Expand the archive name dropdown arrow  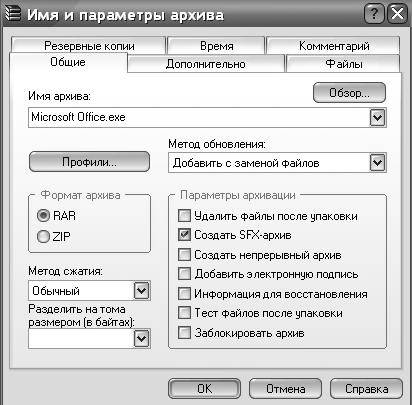[377, 117]
